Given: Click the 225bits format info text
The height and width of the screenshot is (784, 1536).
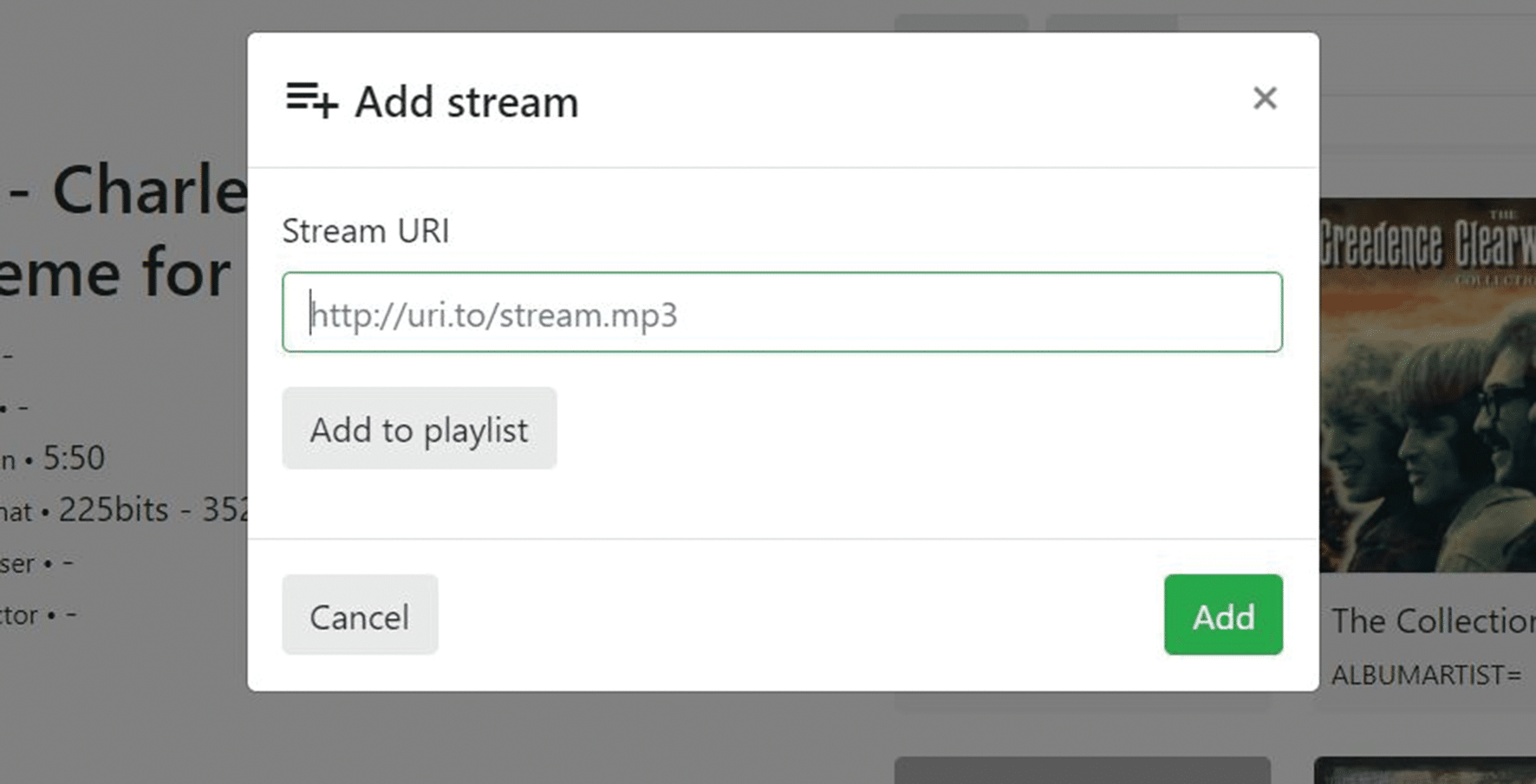Looking at the screenshot, I should pos(113,510).
